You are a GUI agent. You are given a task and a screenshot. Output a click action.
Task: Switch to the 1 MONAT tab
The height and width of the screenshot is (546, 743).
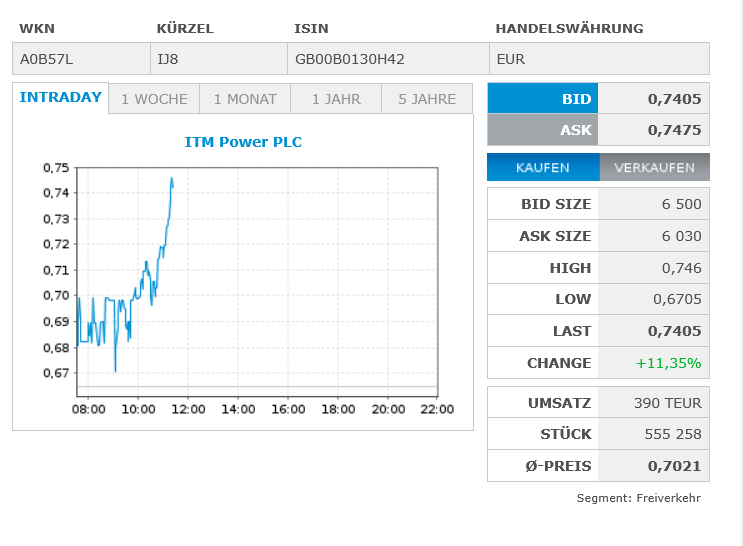245,99
